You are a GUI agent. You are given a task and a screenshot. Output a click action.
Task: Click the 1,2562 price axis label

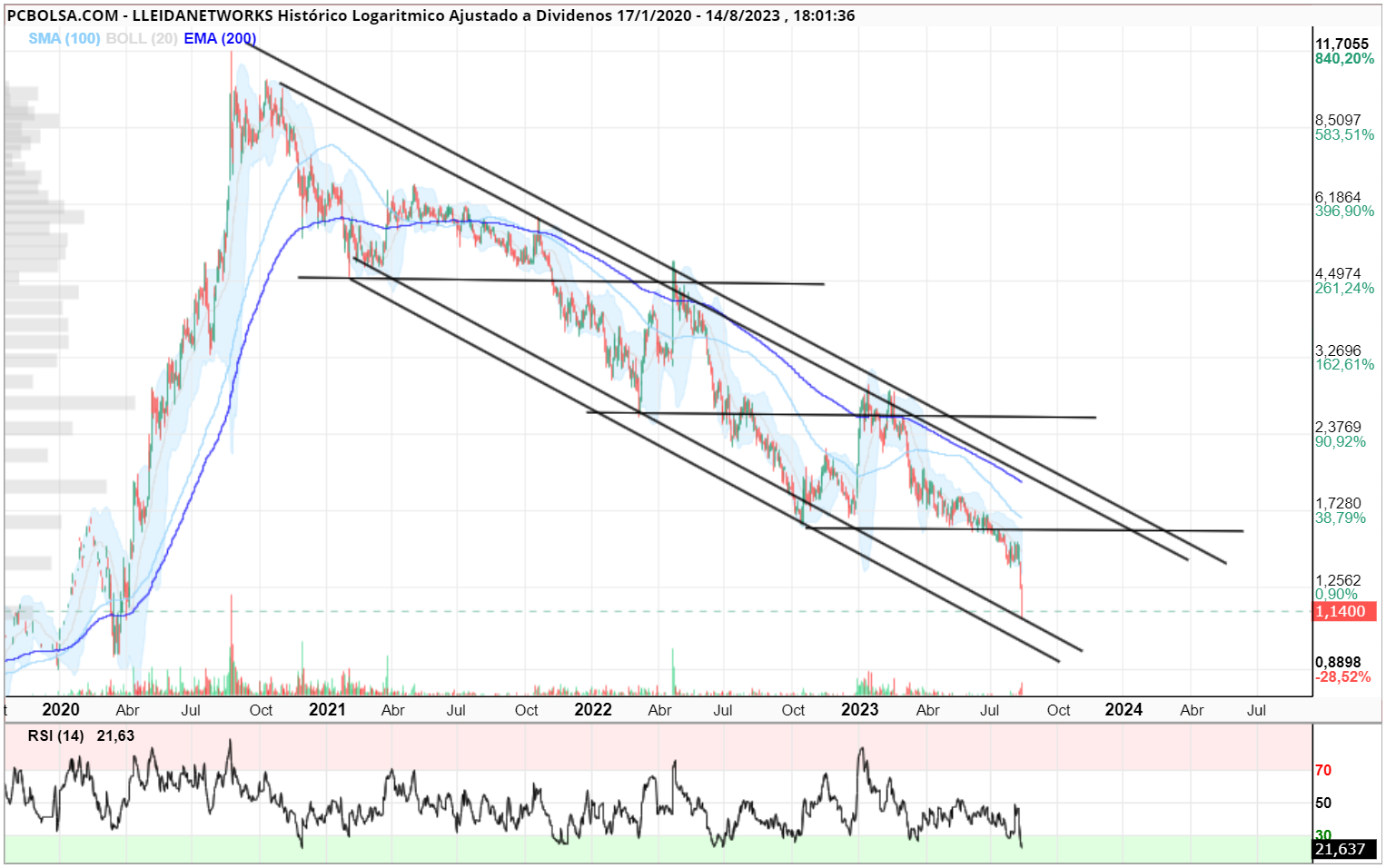click(1338, 580)
